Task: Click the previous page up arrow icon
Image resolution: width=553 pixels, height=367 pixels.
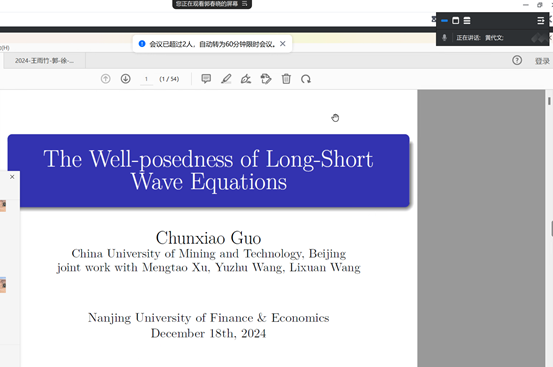Action: (x=105, y=79)
